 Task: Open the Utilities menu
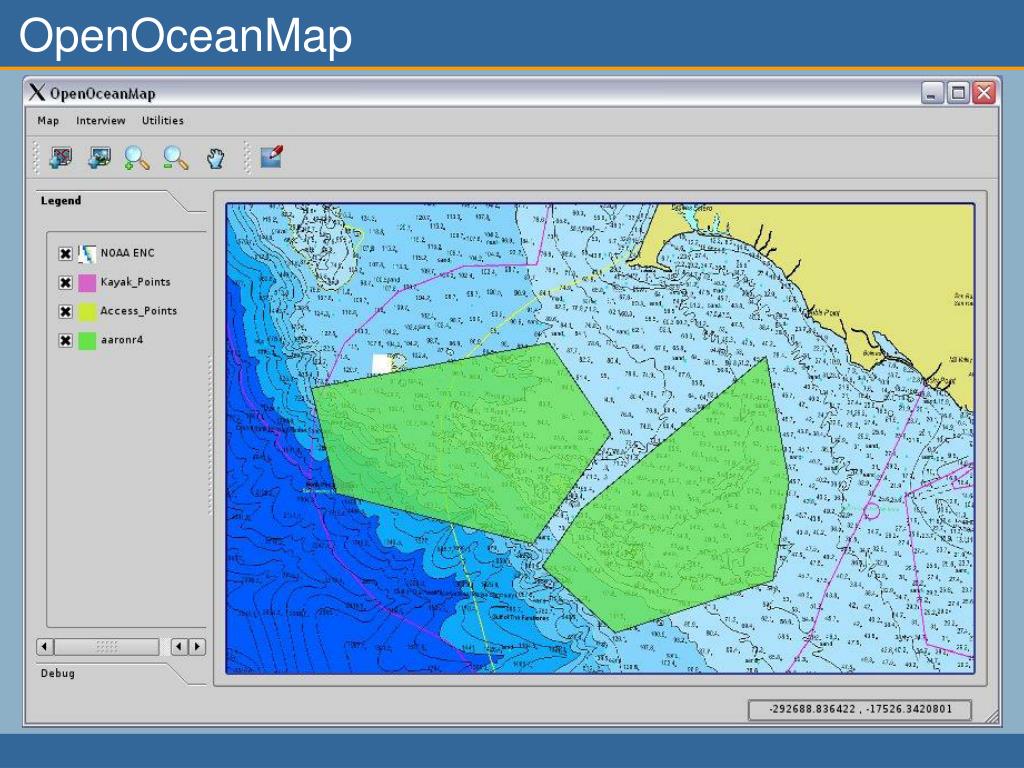click(x=163, y=121)
